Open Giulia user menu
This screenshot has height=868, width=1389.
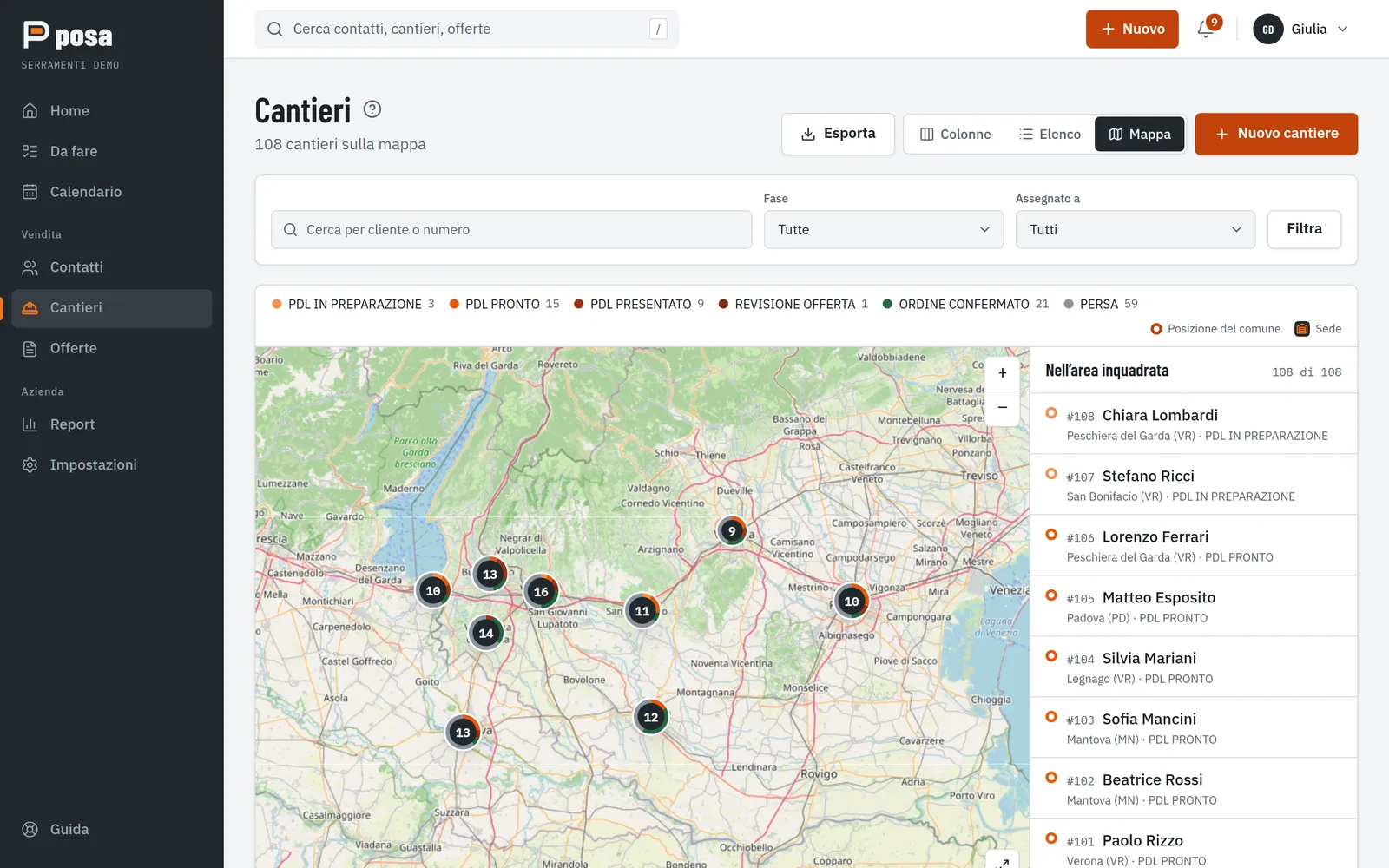tap(1301, 29)
